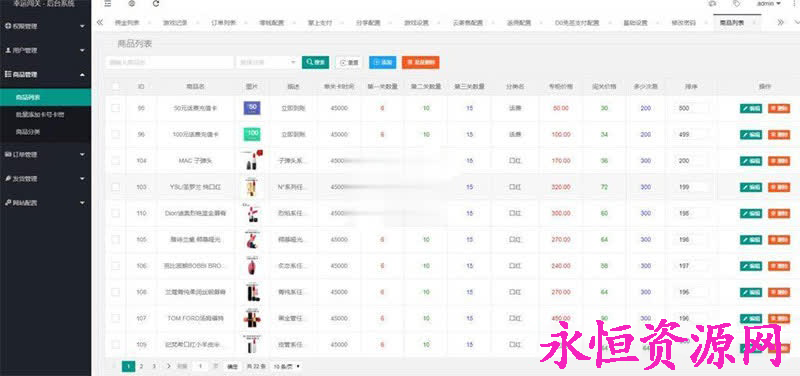
Task: Click the next page arrow in pagination
Action: (168, 366)
